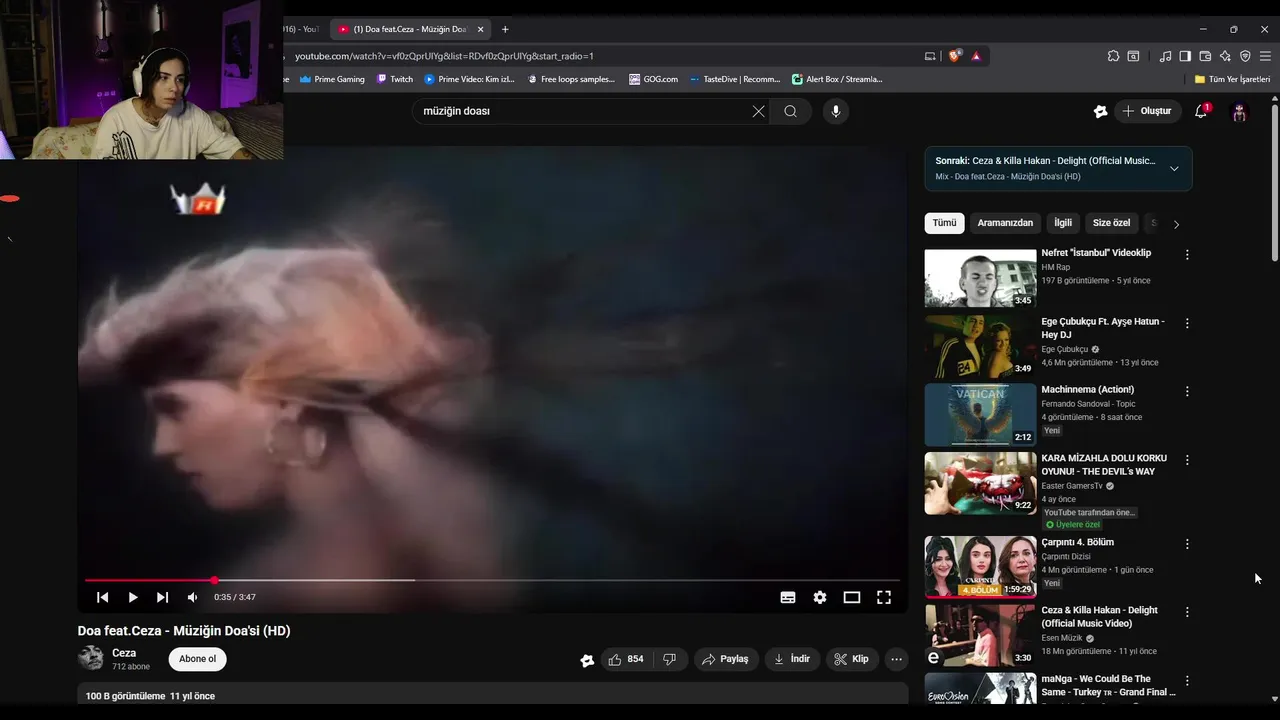Screen dimensions: 1280x720
Task: Open Prime Gaming bookmark
Action: point(332,79)
